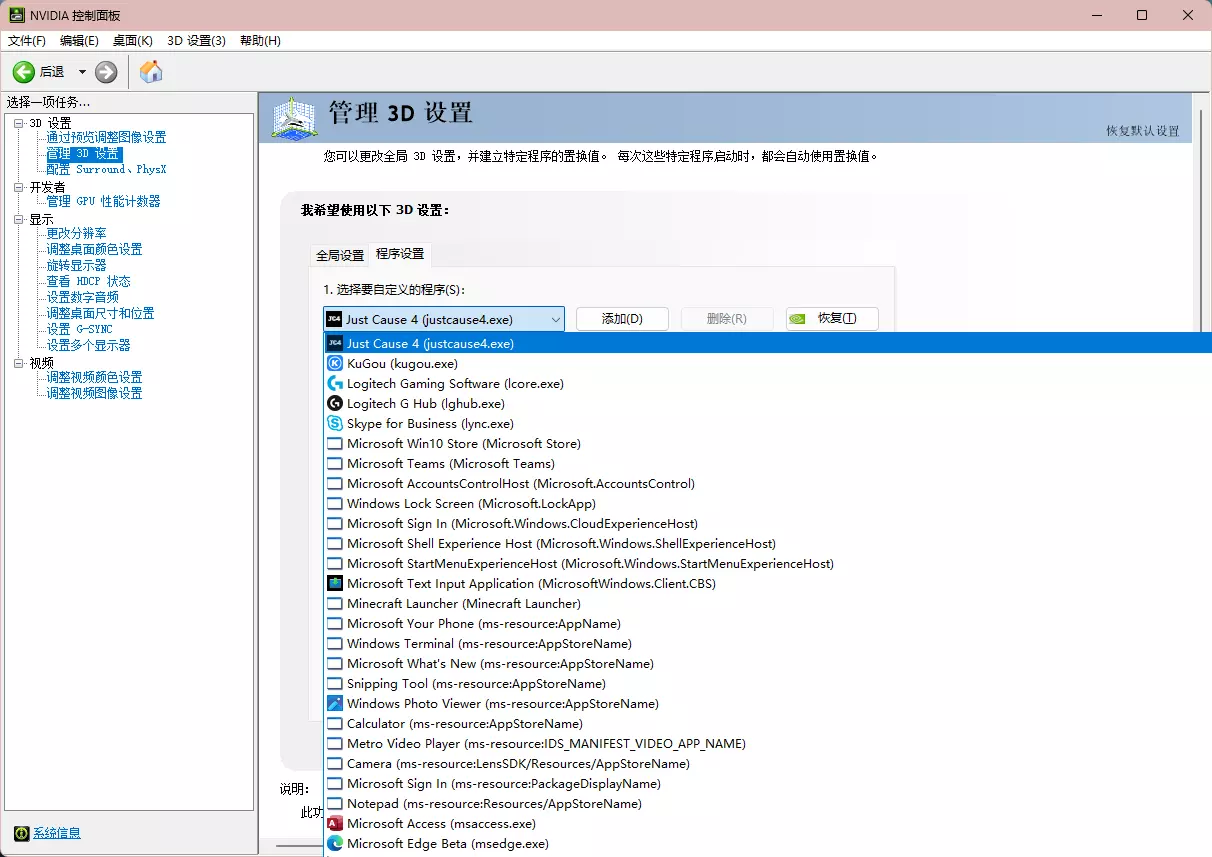Click the Just Cause 4 icon in list
The height and width of the screenshot is (857, 1212).
(x=335, y=343)
